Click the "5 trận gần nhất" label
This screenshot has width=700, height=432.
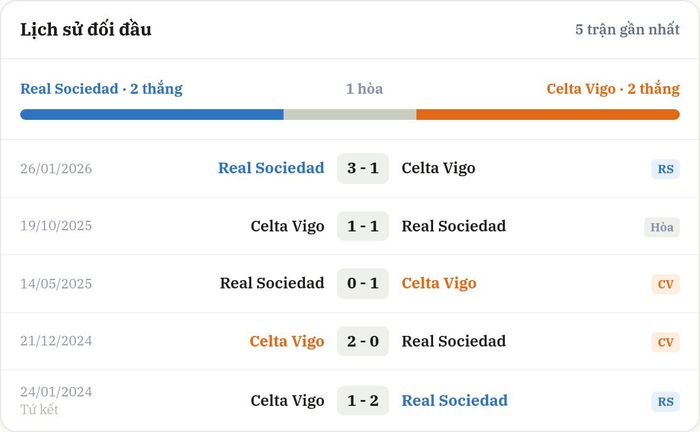click(627, 29)
